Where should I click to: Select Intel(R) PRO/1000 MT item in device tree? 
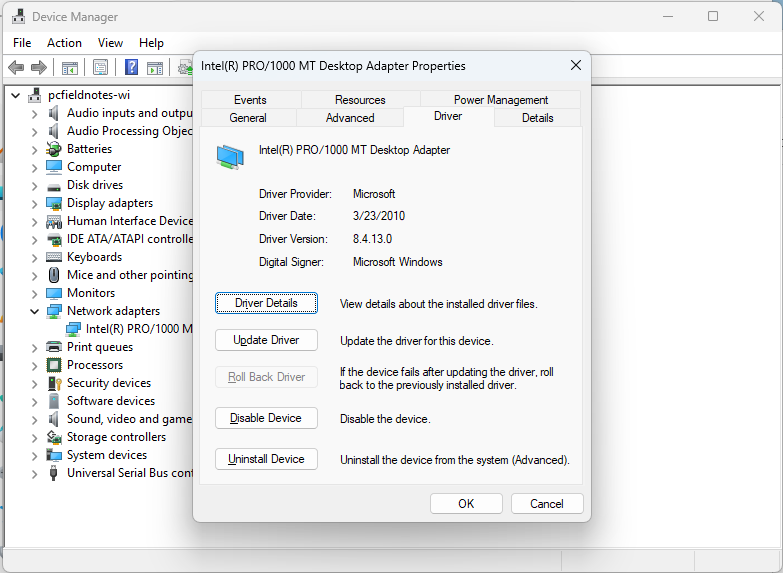point(139,329)
